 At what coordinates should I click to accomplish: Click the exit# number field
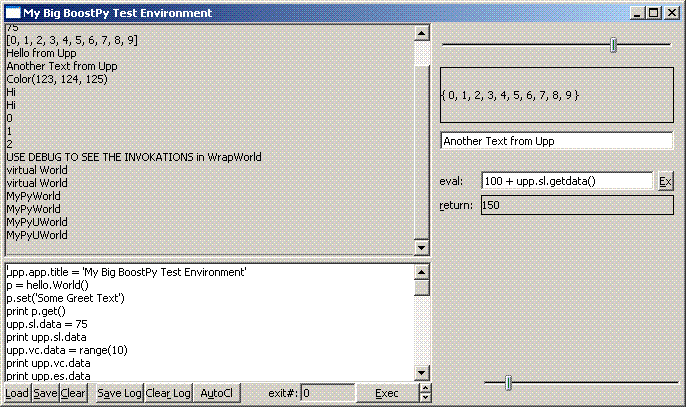point(327,393)
